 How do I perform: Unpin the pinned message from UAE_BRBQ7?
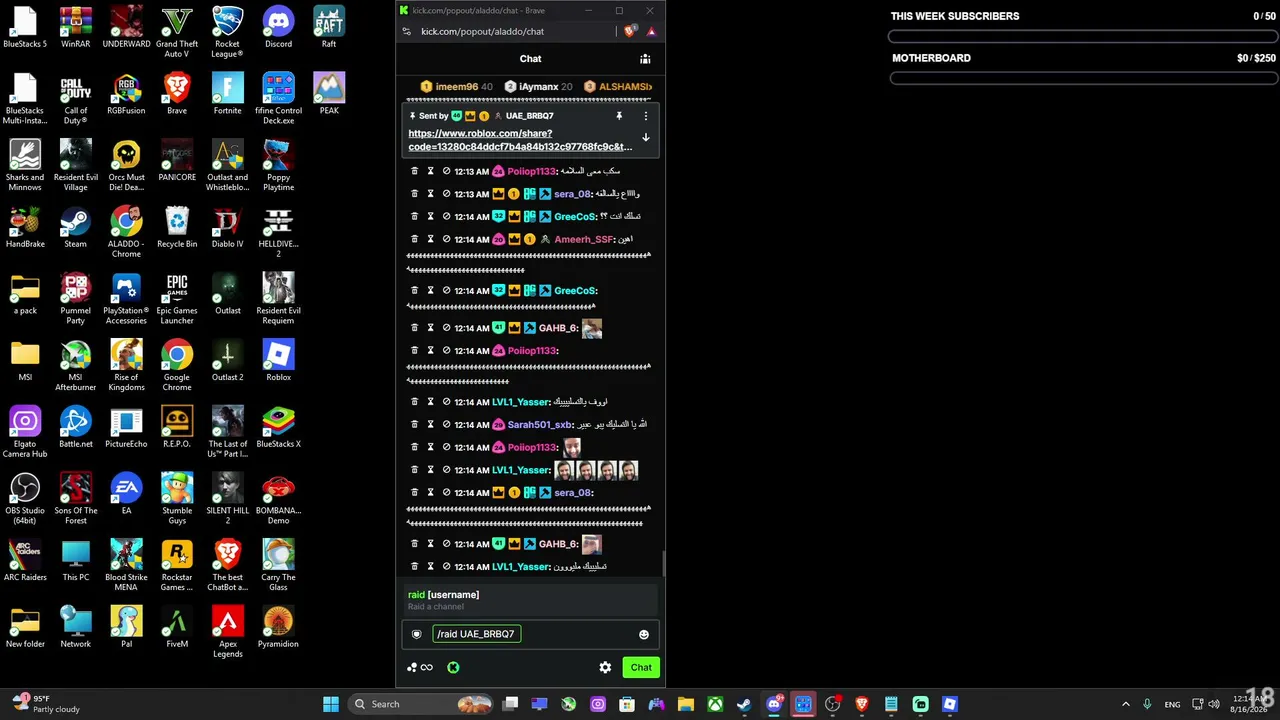(x=619, y=116)
